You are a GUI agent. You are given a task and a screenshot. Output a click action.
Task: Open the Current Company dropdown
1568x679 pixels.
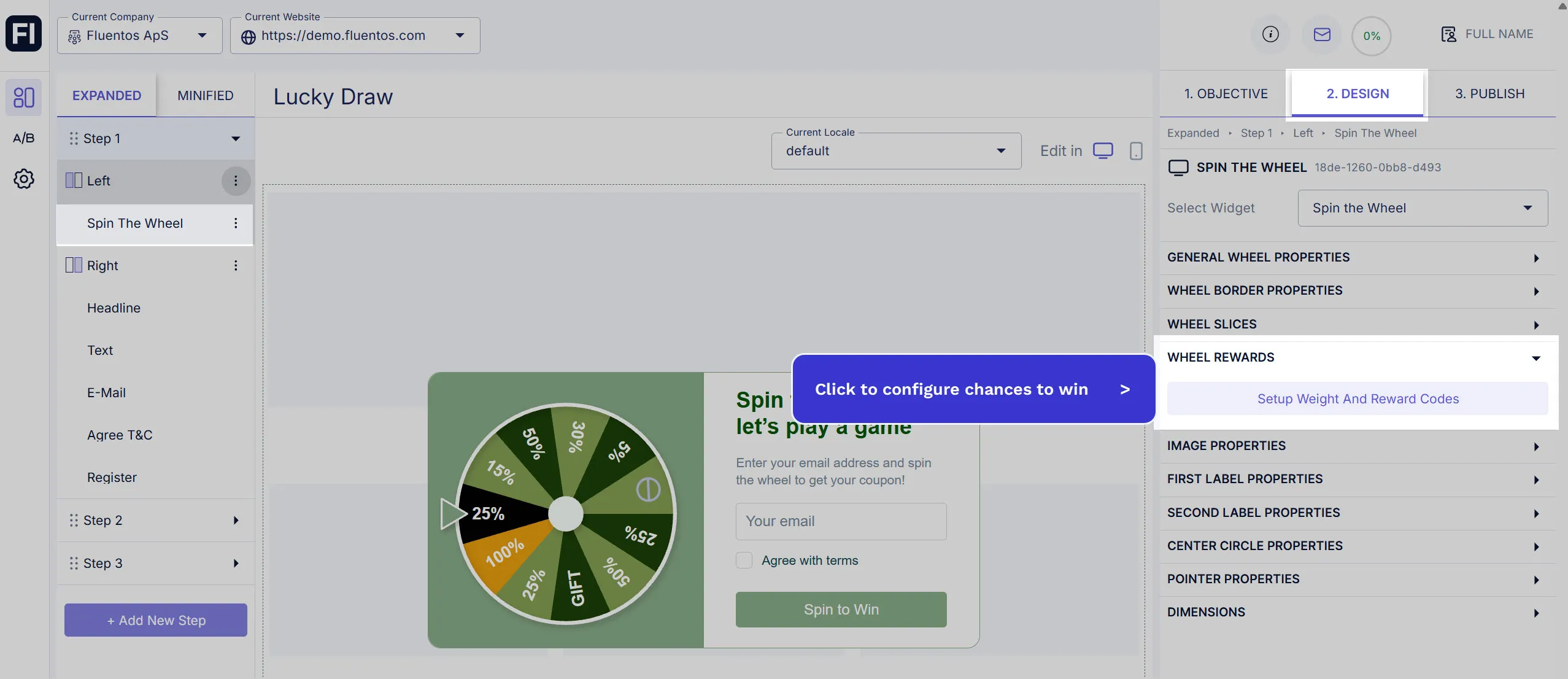(x=140, y=36)
